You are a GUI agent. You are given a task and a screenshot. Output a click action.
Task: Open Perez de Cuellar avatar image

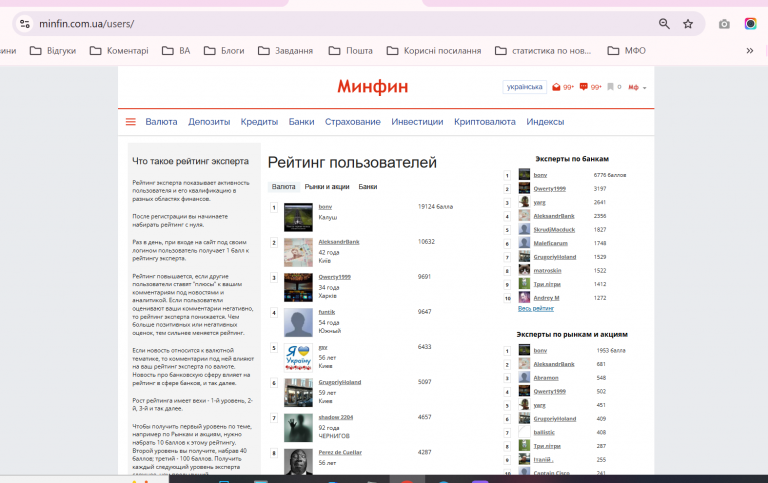coord(298,461)
